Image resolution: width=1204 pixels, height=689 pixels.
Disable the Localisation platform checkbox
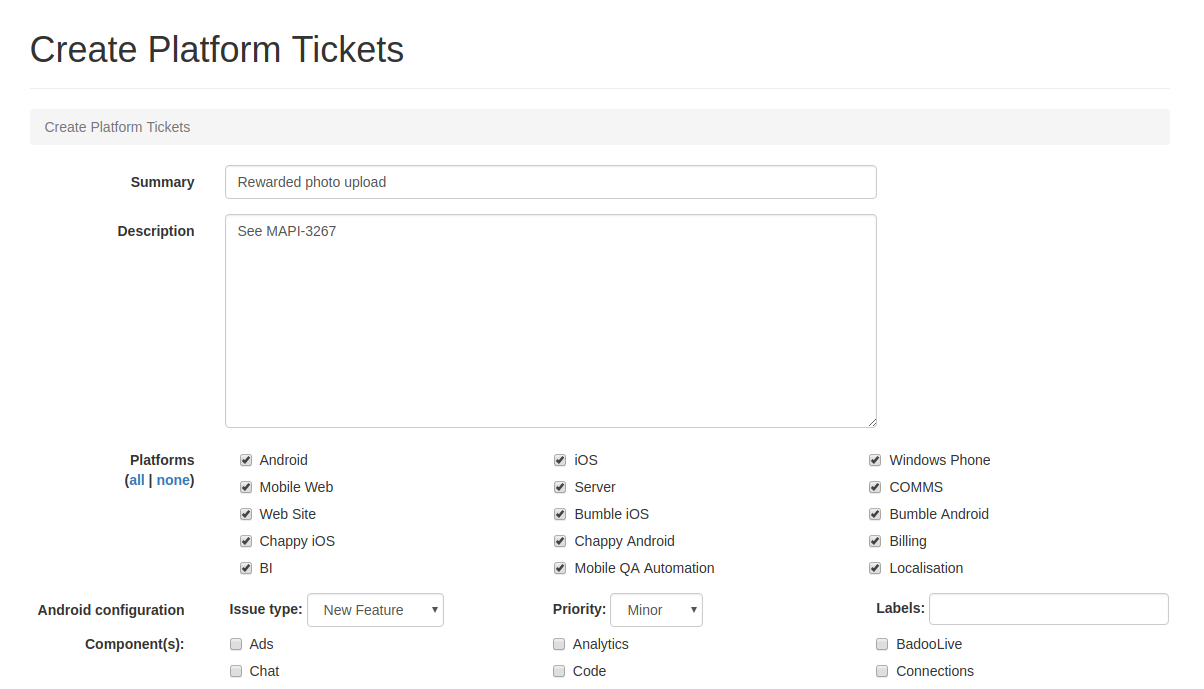(x=876, y=568)
